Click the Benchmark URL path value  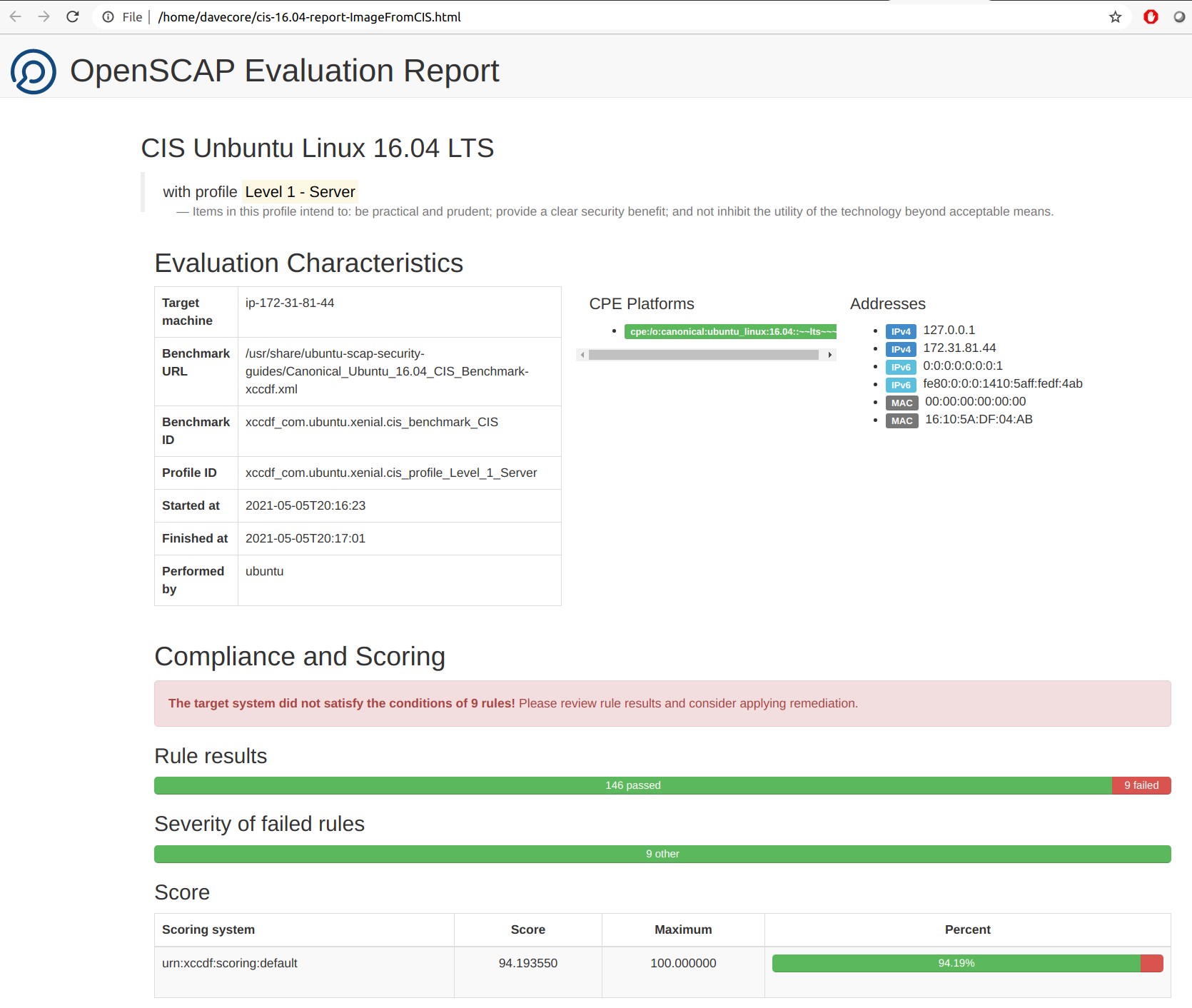[x=387, y=371]
